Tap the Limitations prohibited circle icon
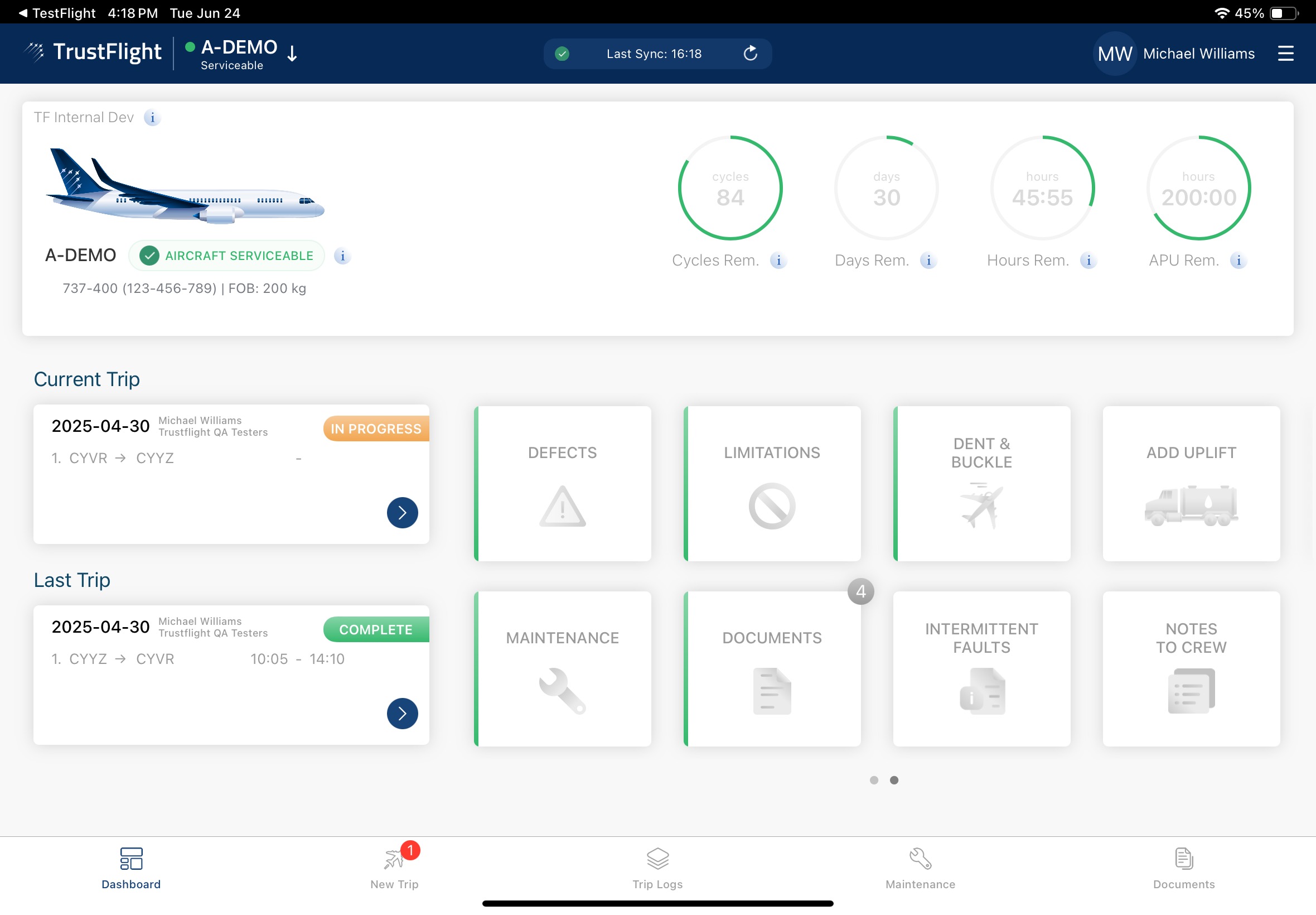The image size is (1316, 915). click(x=772, y=506)
